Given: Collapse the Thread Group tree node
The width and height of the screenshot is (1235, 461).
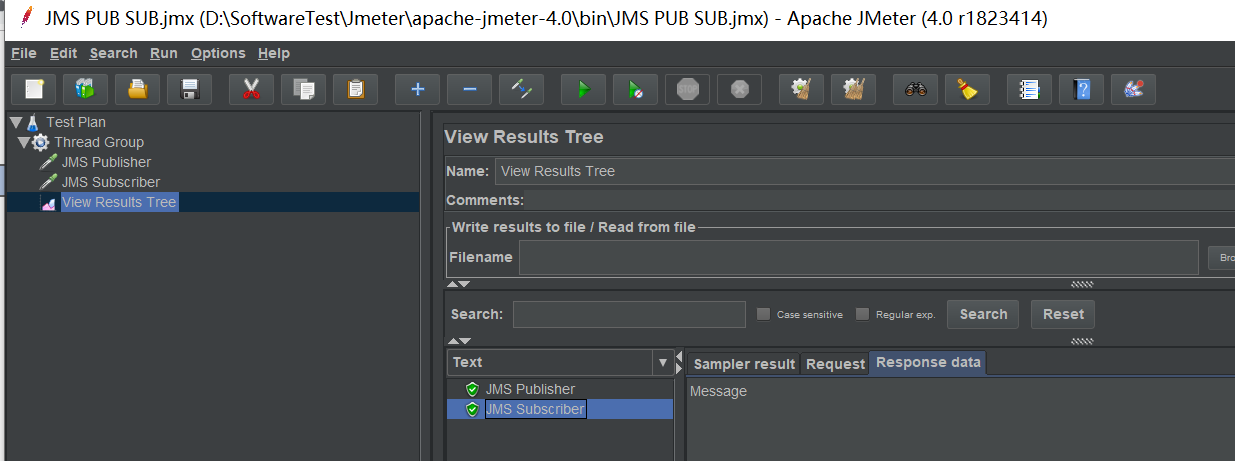Looking at the screenshot, I should [x=23, y=142].
